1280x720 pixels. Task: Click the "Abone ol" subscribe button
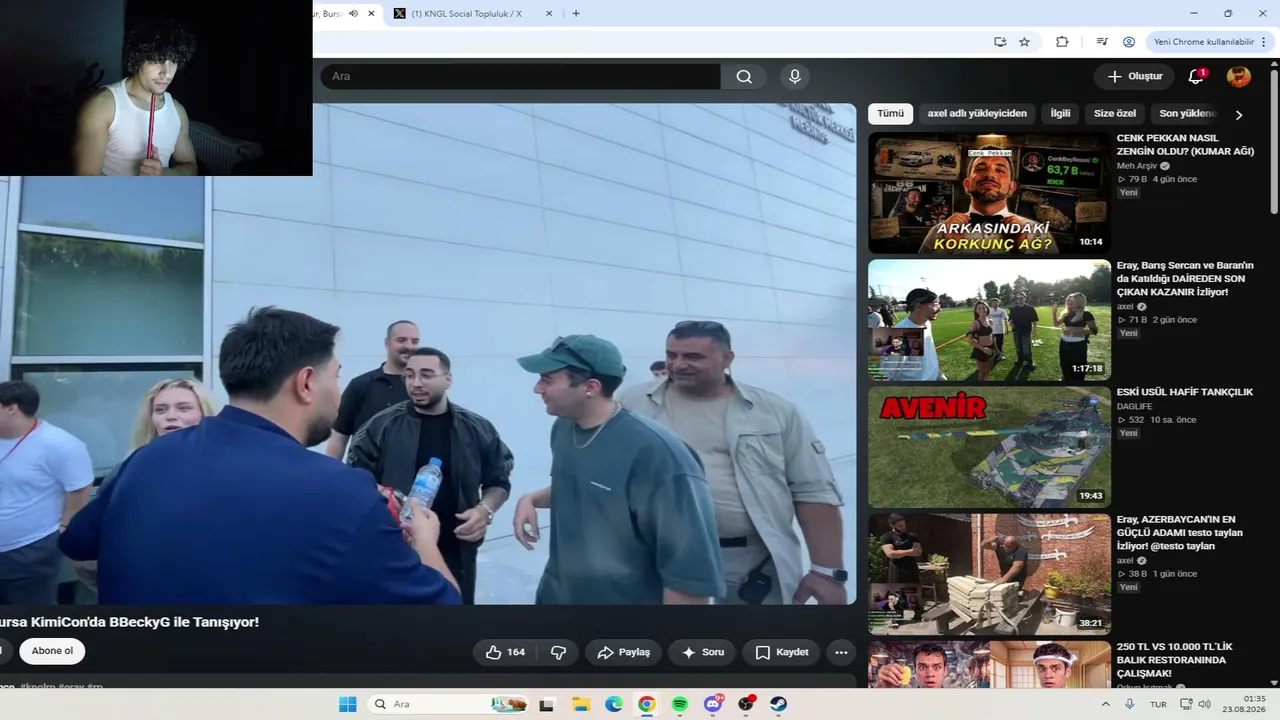(x=52, y=651)
